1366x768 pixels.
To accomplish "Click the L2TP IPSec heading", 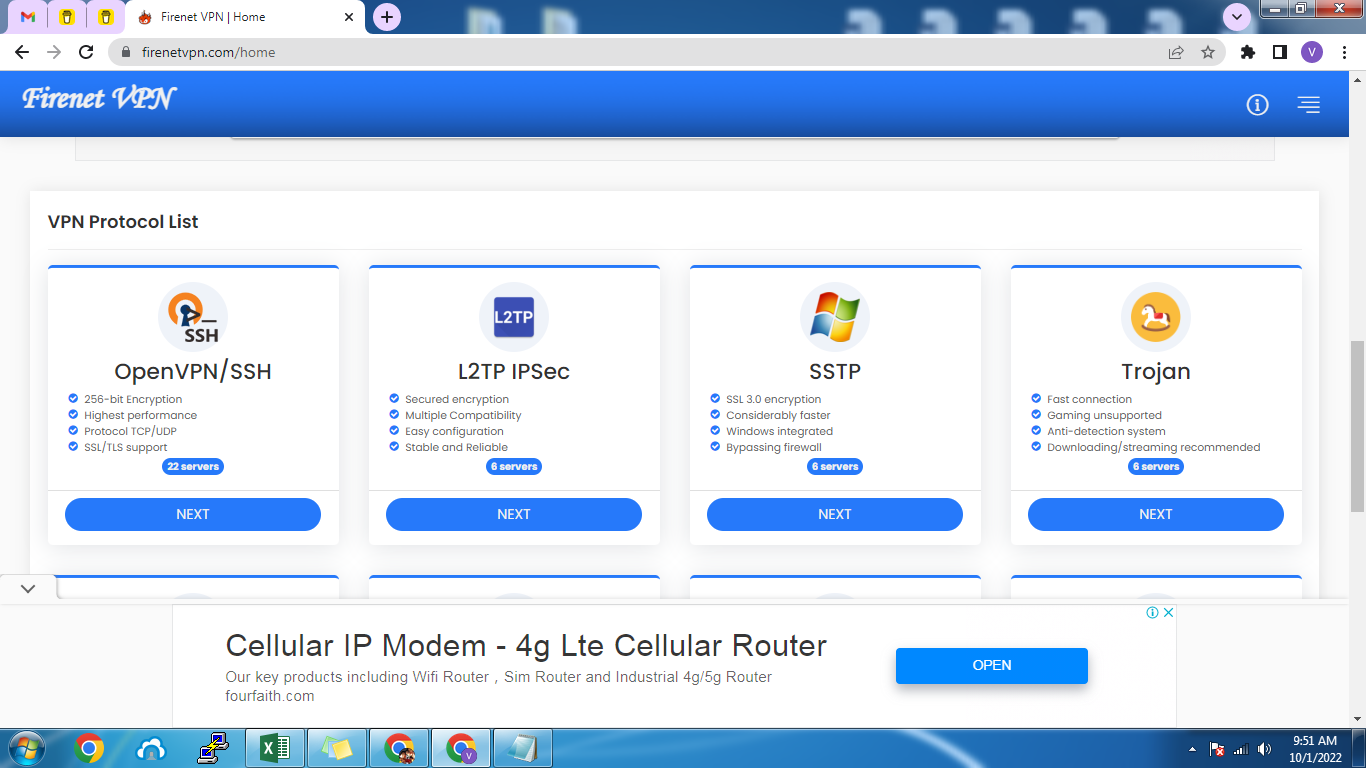I will 514,371.
